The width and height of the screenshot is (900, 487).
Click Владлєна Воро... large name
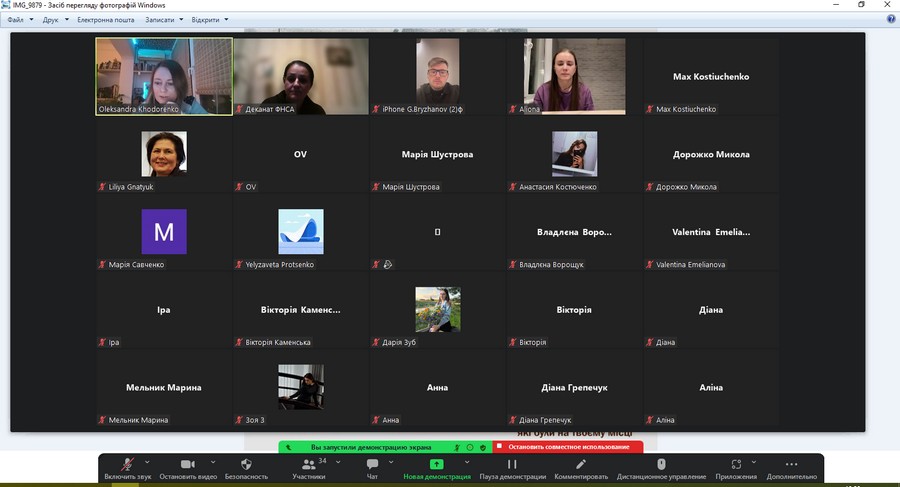pos(575,232)
